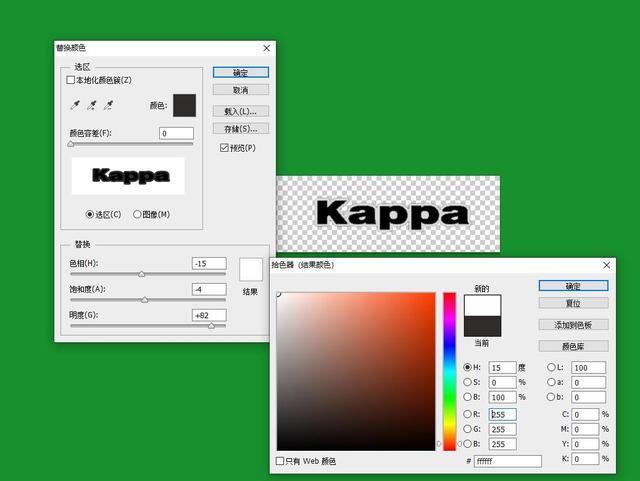The image size is (640, 481).
Task: Select the Selection (C) radio button
Action: point(90,214)
